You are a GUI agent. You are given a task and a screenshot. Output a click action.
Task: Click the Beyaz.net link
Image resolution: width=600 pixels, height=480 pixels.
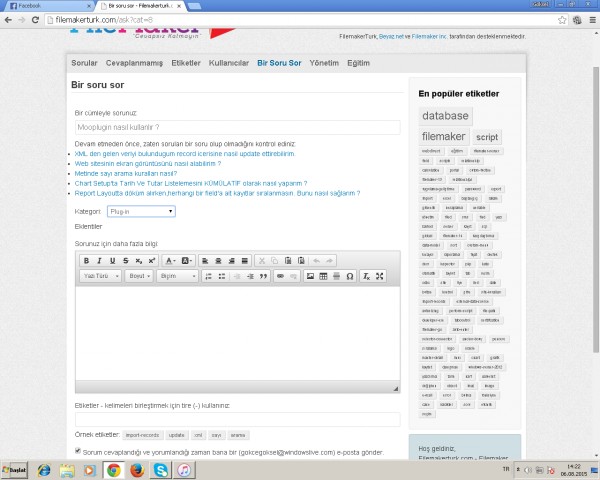click(391, 37)
